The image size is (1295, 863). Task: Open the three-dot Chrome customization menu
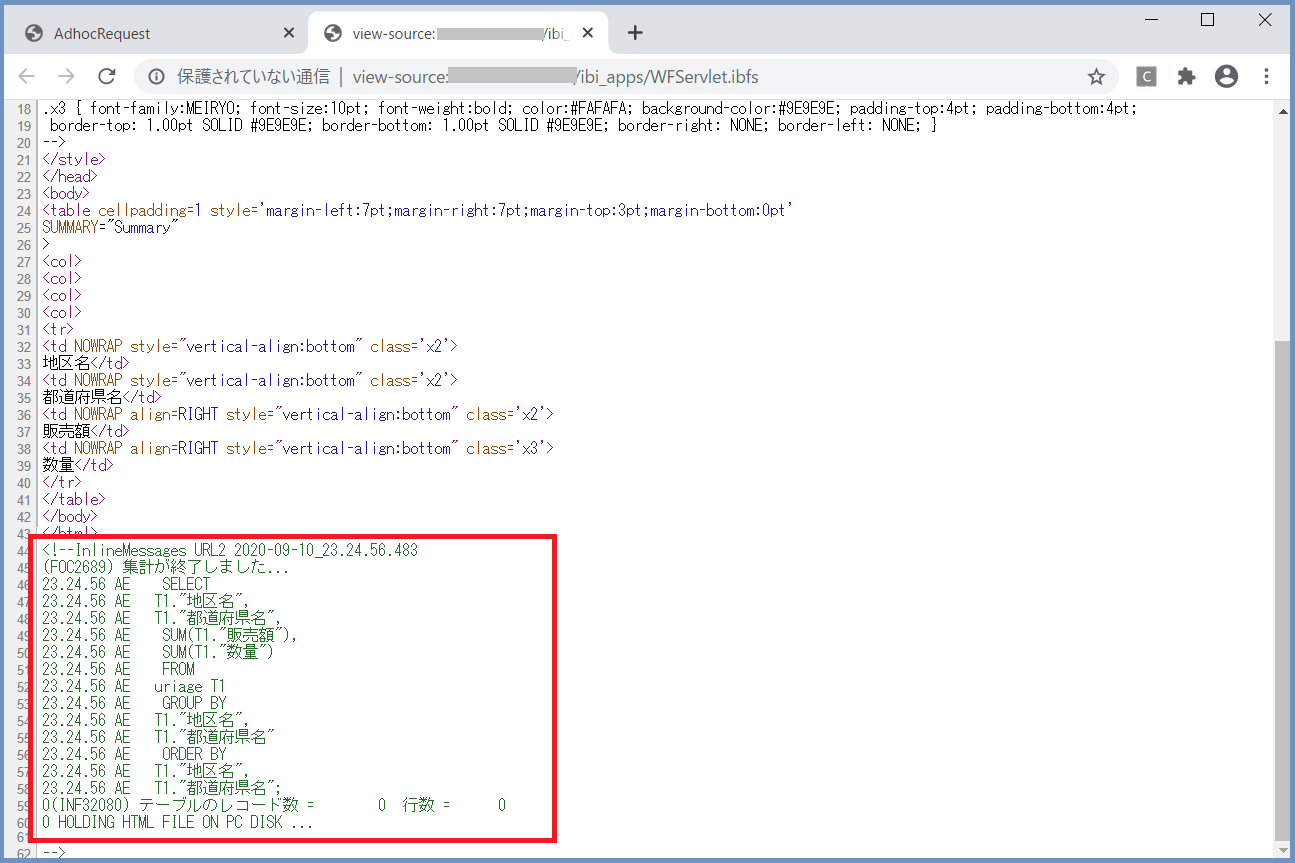pos(1266,76)
